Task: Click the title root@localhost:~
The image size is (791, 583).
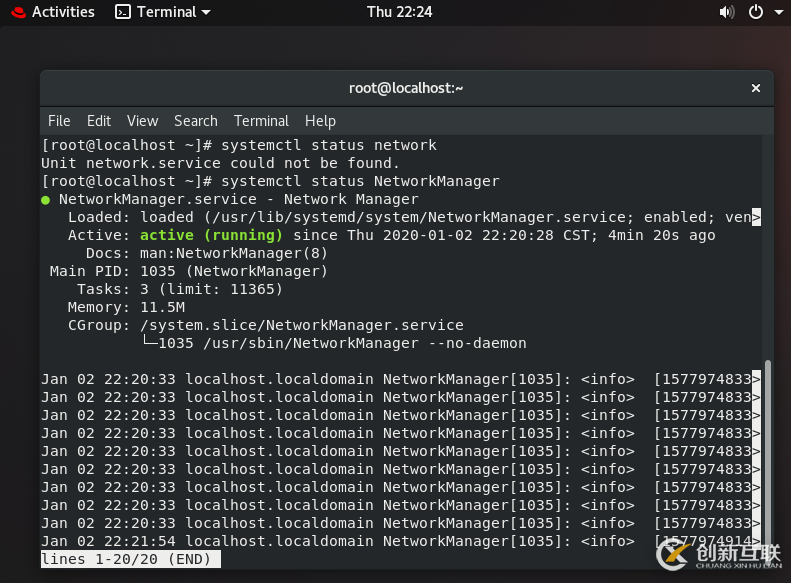Action: click(x=406, y=88)
